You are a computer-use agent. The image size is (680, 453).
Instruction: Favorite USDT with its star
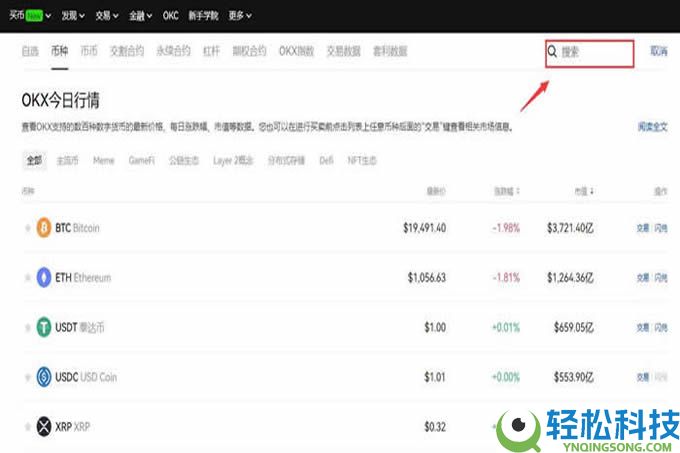28,327
